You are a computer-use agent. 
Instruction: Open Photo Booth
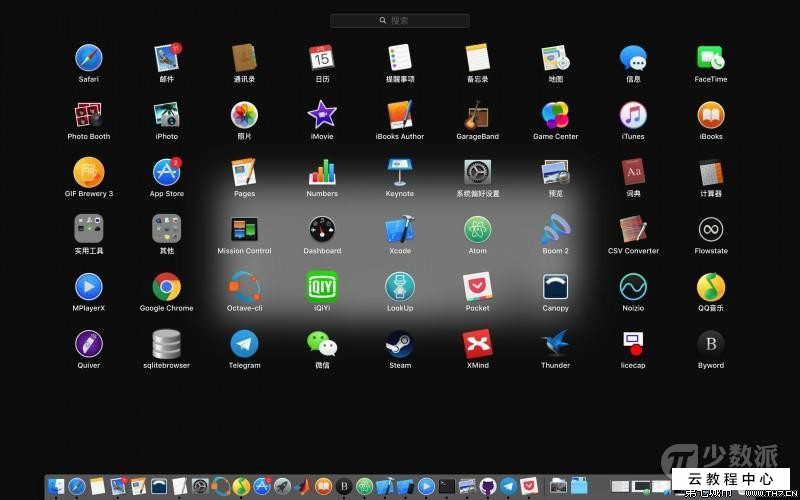pyautogui.click(x=89, y=115)
